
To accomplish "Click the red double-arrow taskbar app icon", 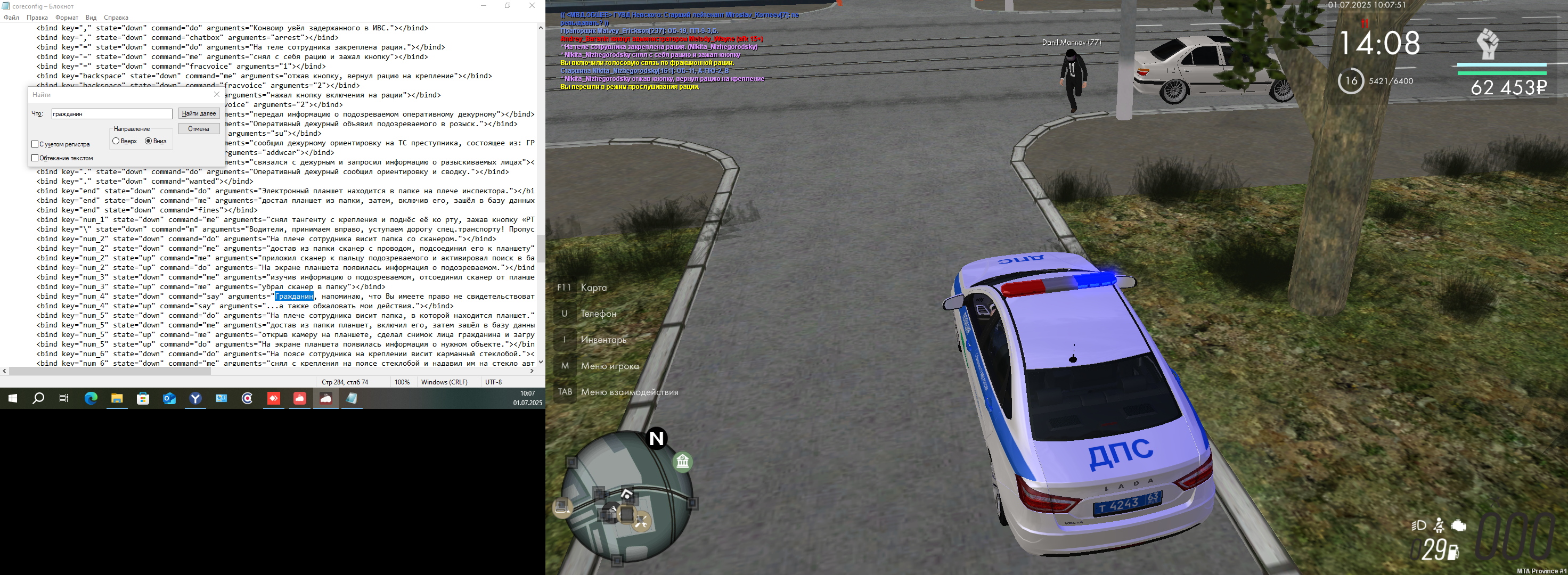I will pyautogui.click(x=274, y=399).
